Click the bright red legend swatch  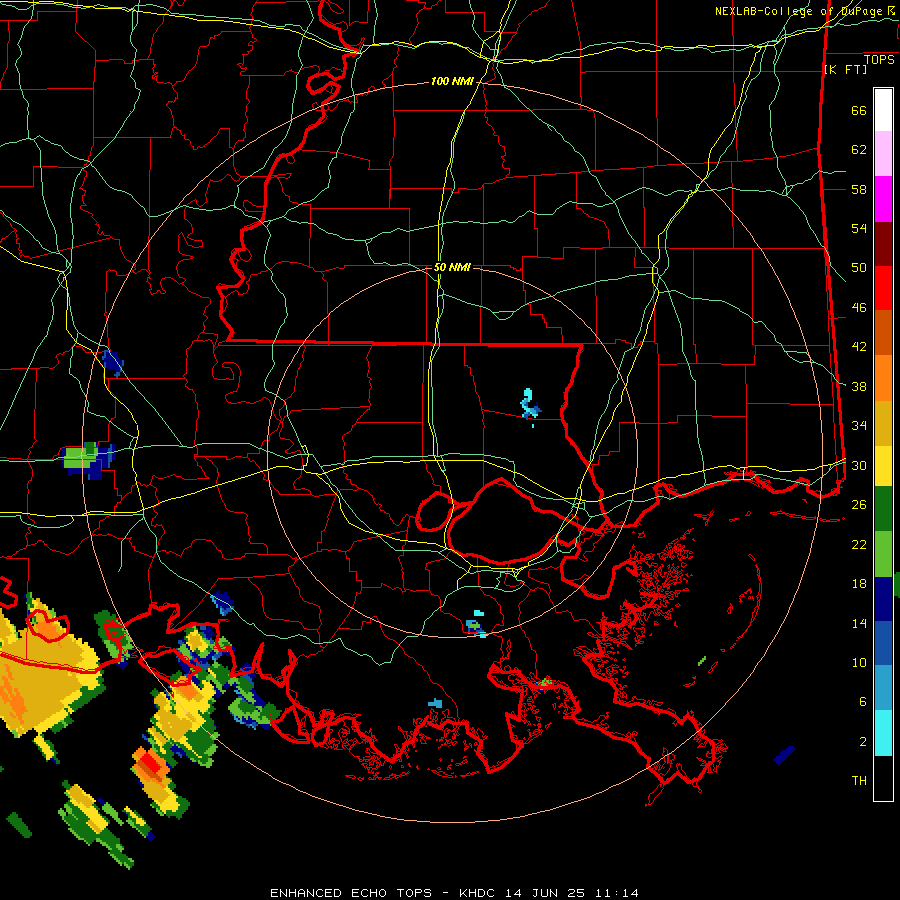click(883, 288)
